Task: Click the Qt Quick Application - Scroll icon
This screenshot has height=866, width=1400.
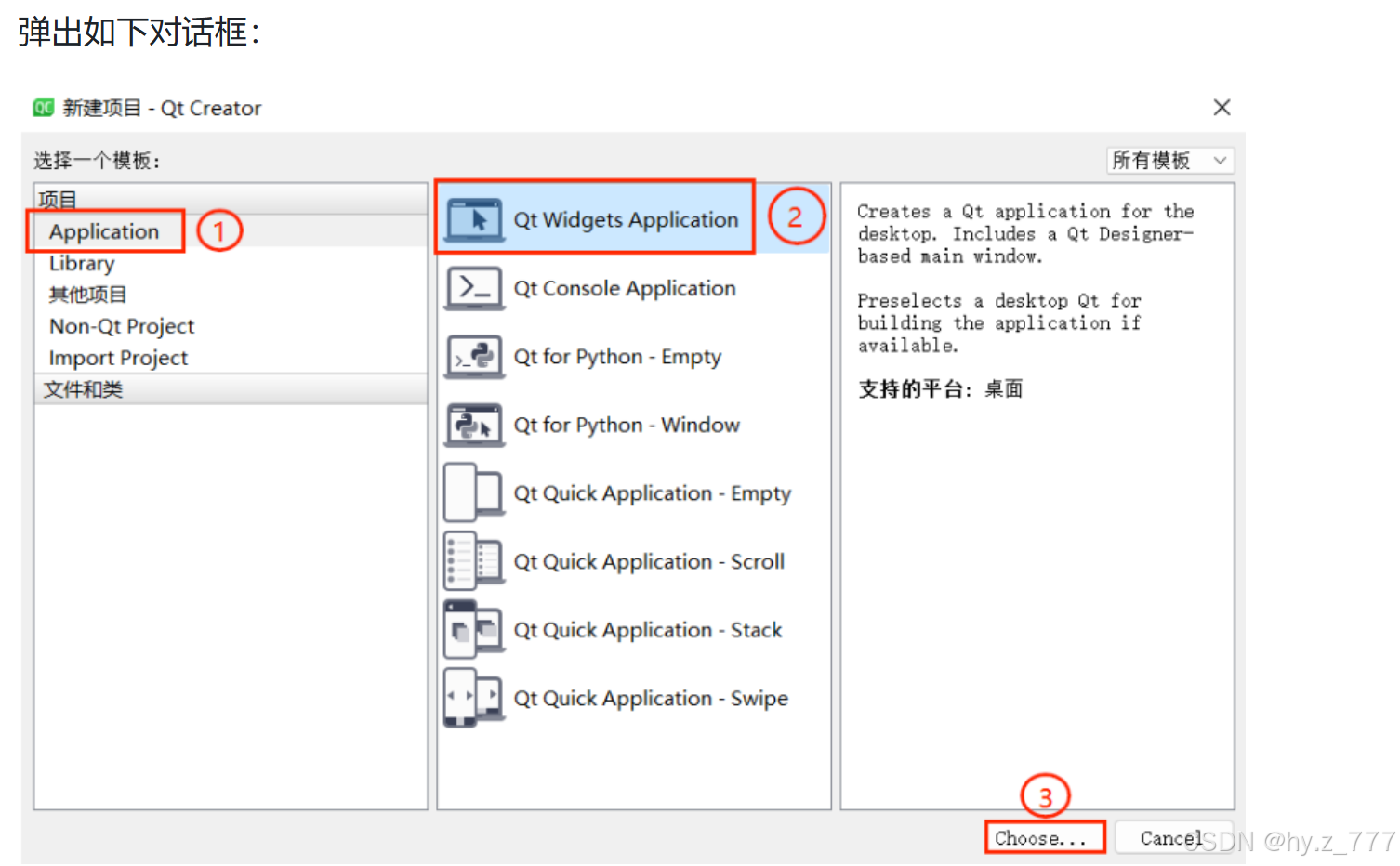Action: (475, 561)
